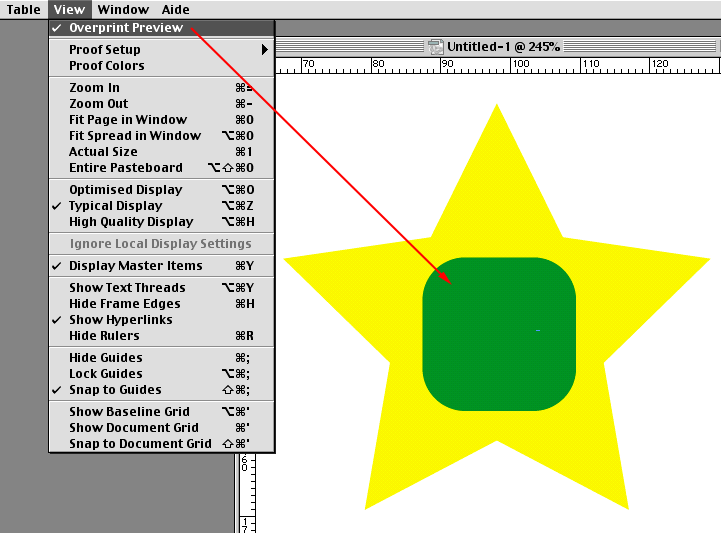Choose Hide Rulers
This screenshot has width=721, height=533.
pos(162,336)
